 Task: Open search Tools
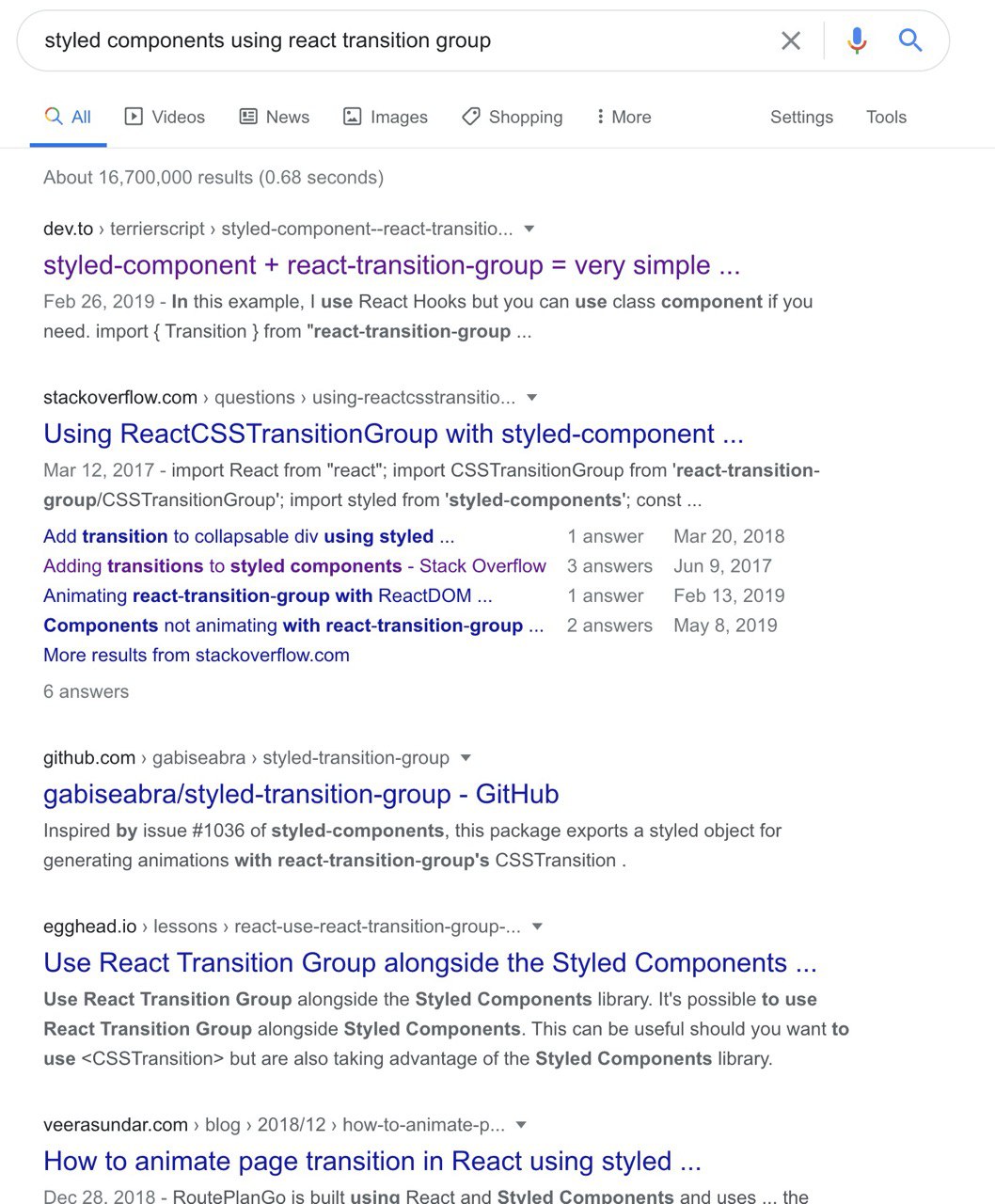[x=886, y=118]
